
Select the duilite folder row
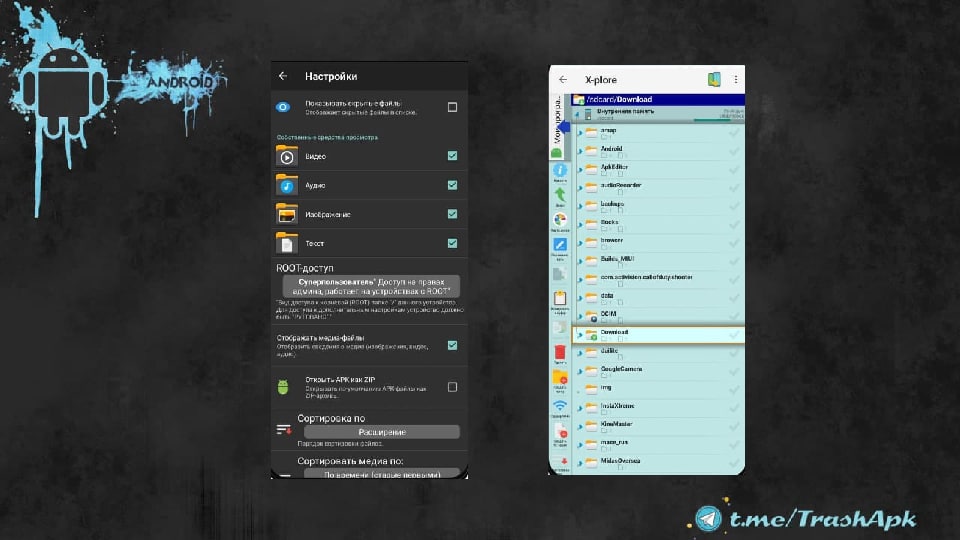click(x=658, y=353)
